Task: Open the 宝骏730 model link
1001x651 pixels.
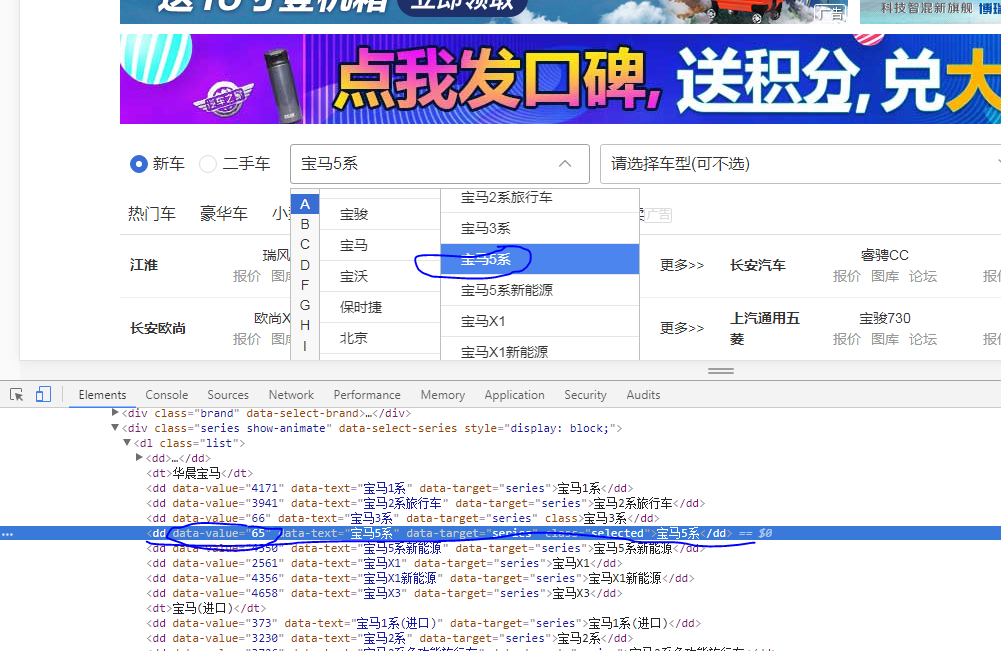Action: tap(884, 318)
